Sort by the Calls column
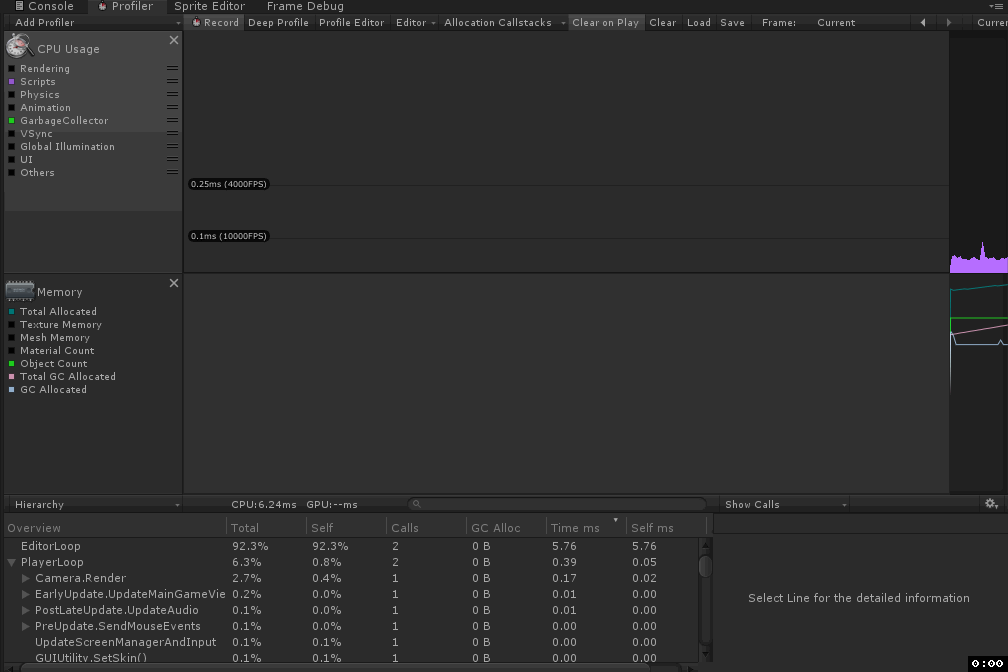1008x672 pixels. coord(426,527)
